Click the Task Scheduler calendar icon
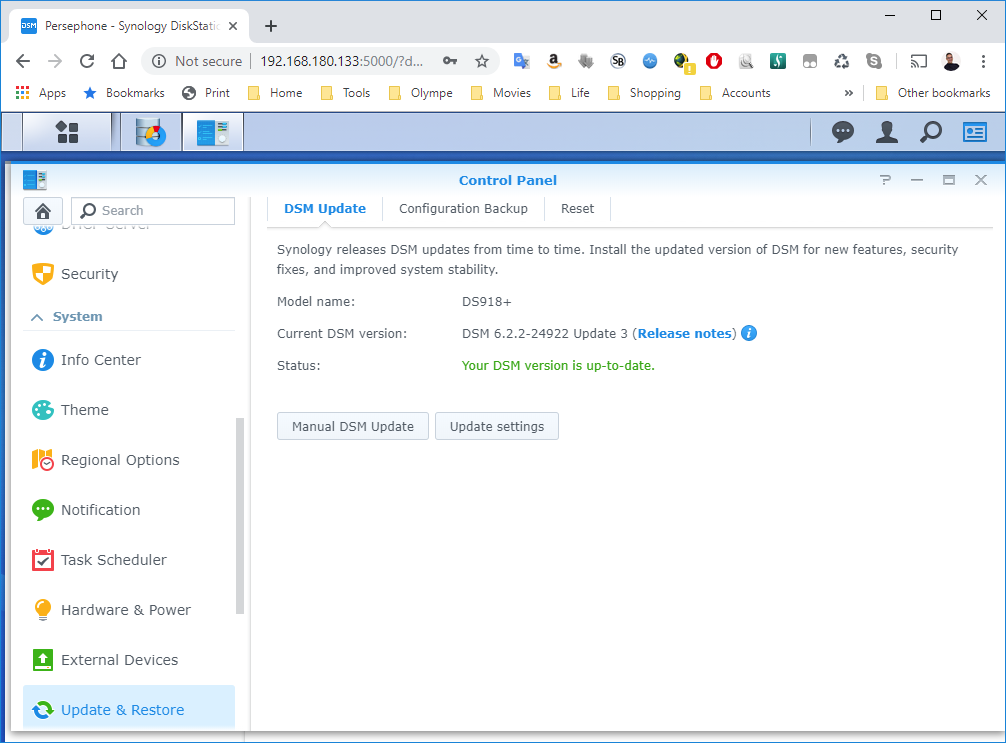Screen dimensions: 1006x743 [x=43, y=560]
